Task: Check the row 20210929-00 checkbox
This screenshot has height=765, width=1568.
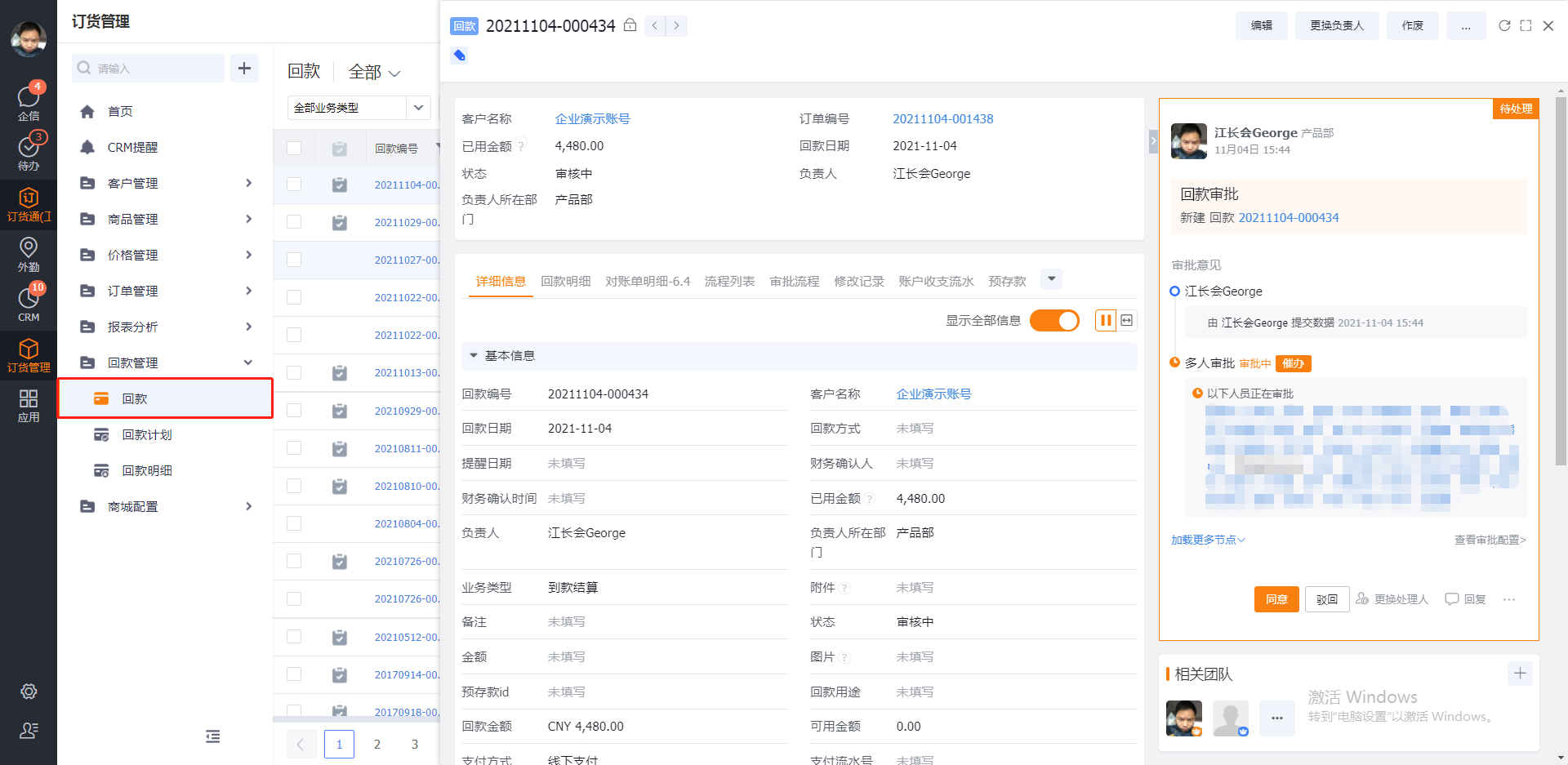Action: [294, 410]
